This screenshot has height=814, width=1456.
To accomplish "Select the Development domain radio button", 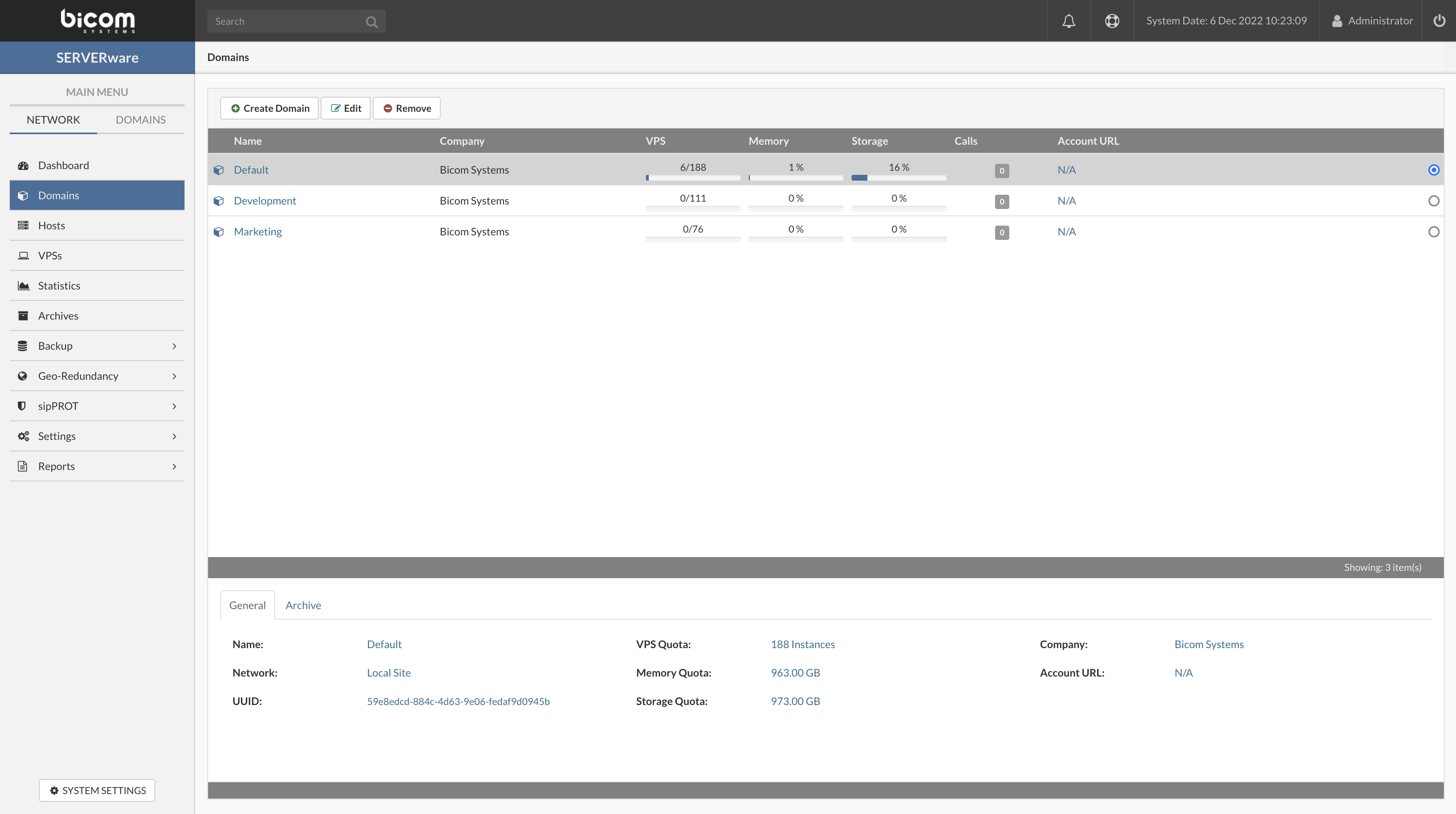I will tap(1433, 201).
